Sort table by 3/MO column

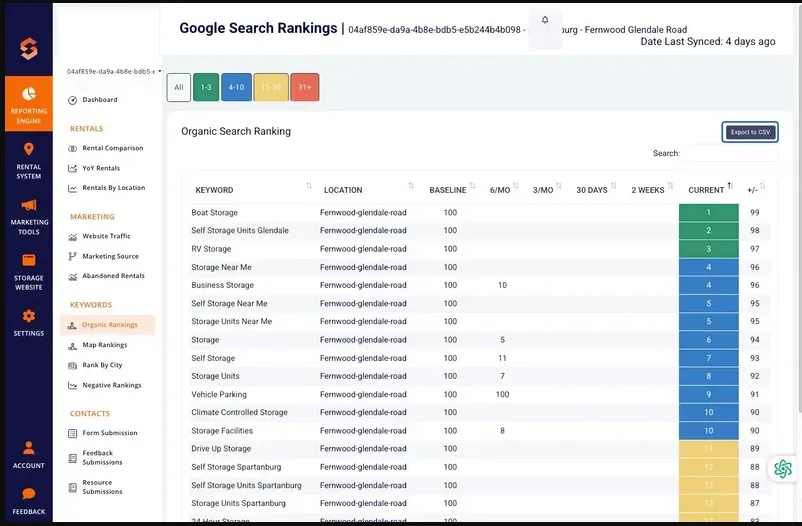point(559,186)
